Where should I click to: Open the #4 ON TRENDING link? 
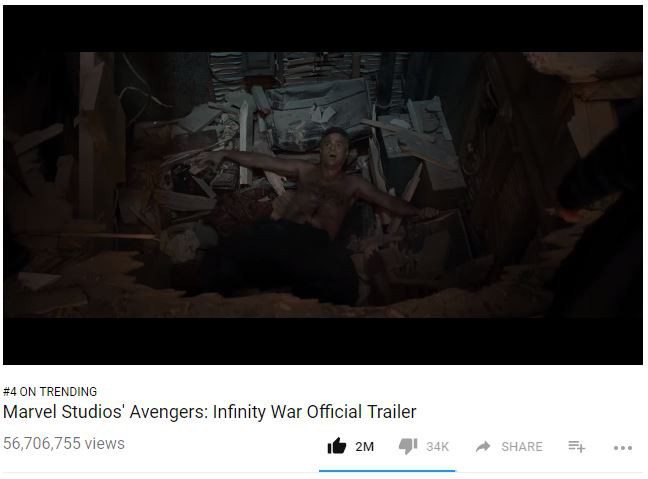point(50,391)
